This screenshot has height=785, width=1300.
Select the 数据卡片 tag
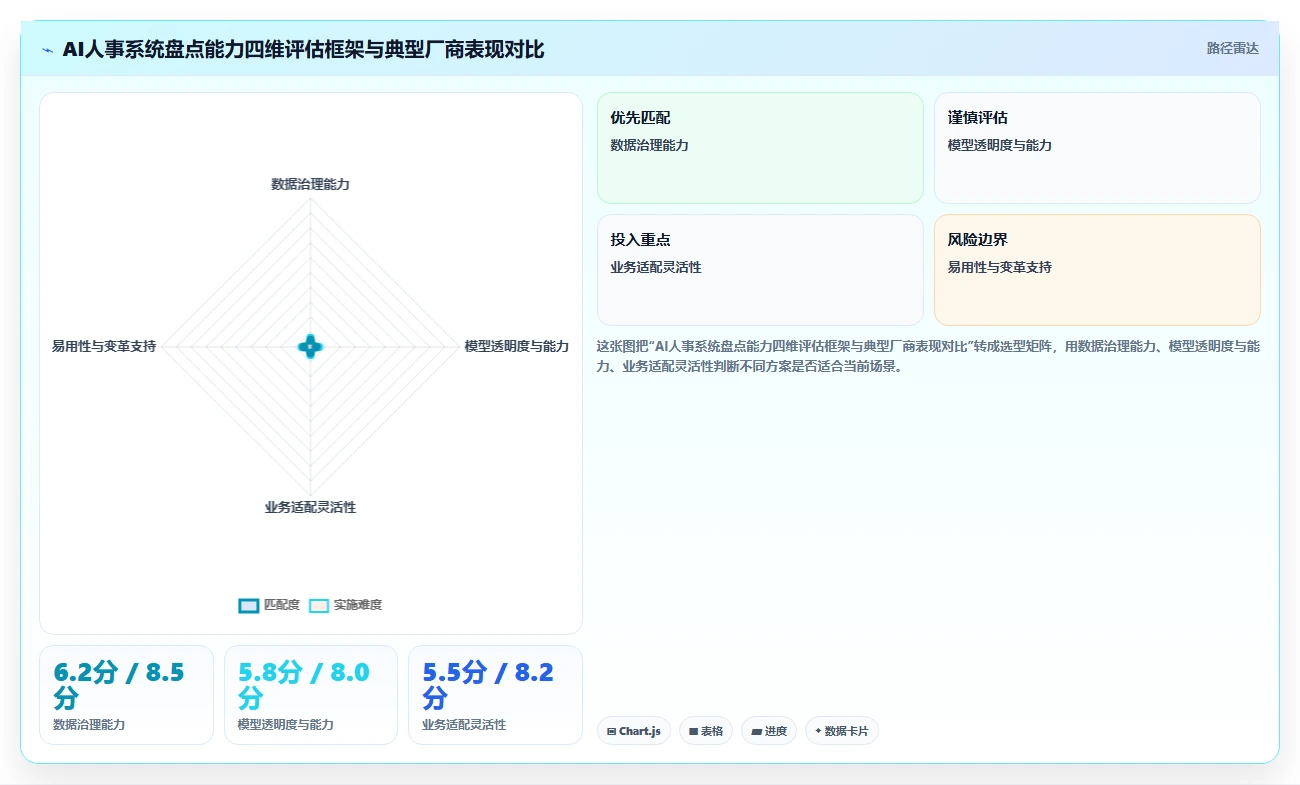[842, 731]
